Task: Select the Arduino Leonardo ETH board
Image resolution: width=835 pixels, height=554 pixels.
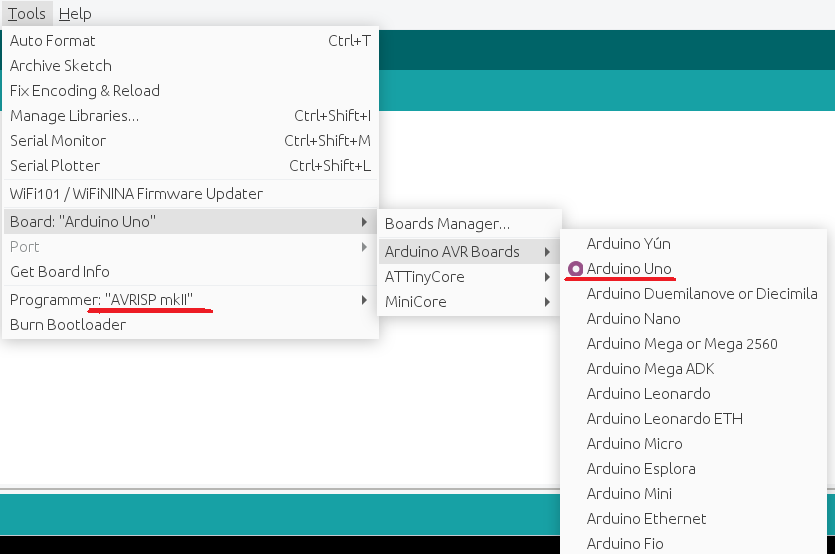Action: (693, 419)
